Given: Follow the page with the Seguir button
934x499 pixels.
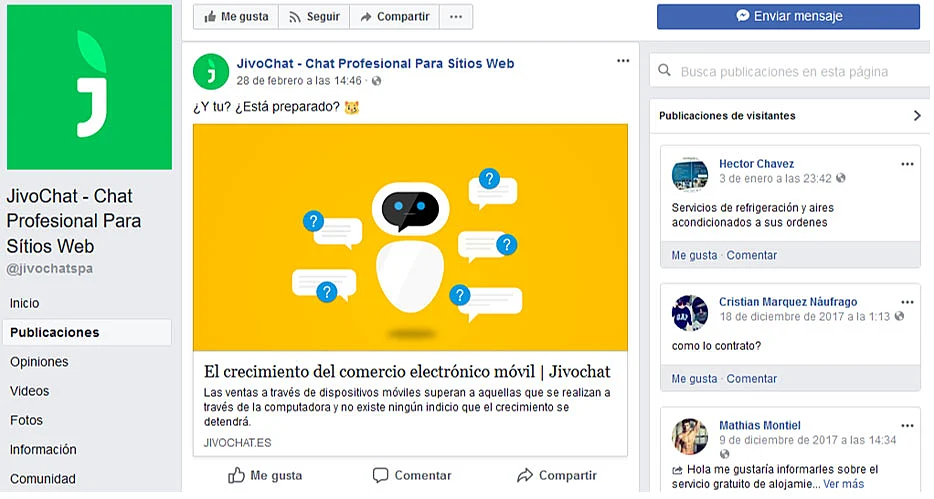Looking at the screenshot, I should pos(314,17).
